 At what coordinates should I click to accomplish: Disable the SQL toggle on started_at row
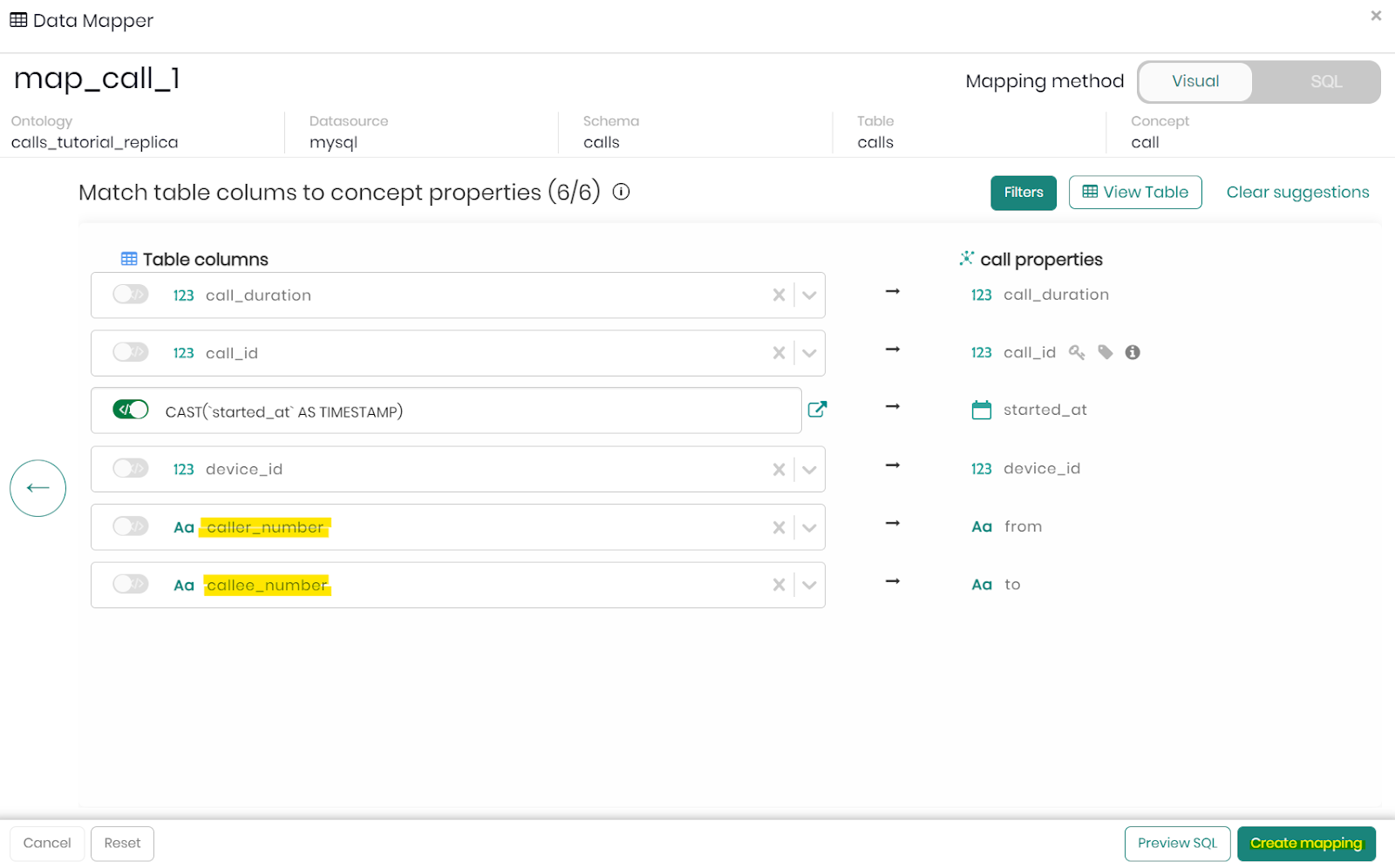(131, 410)
